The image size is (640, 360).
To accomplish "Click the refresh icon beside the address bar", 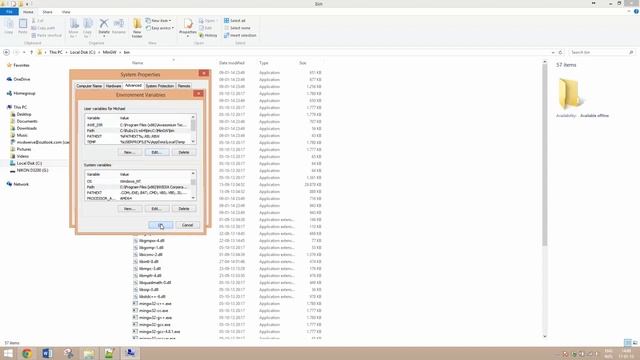I will coord(560,52).
